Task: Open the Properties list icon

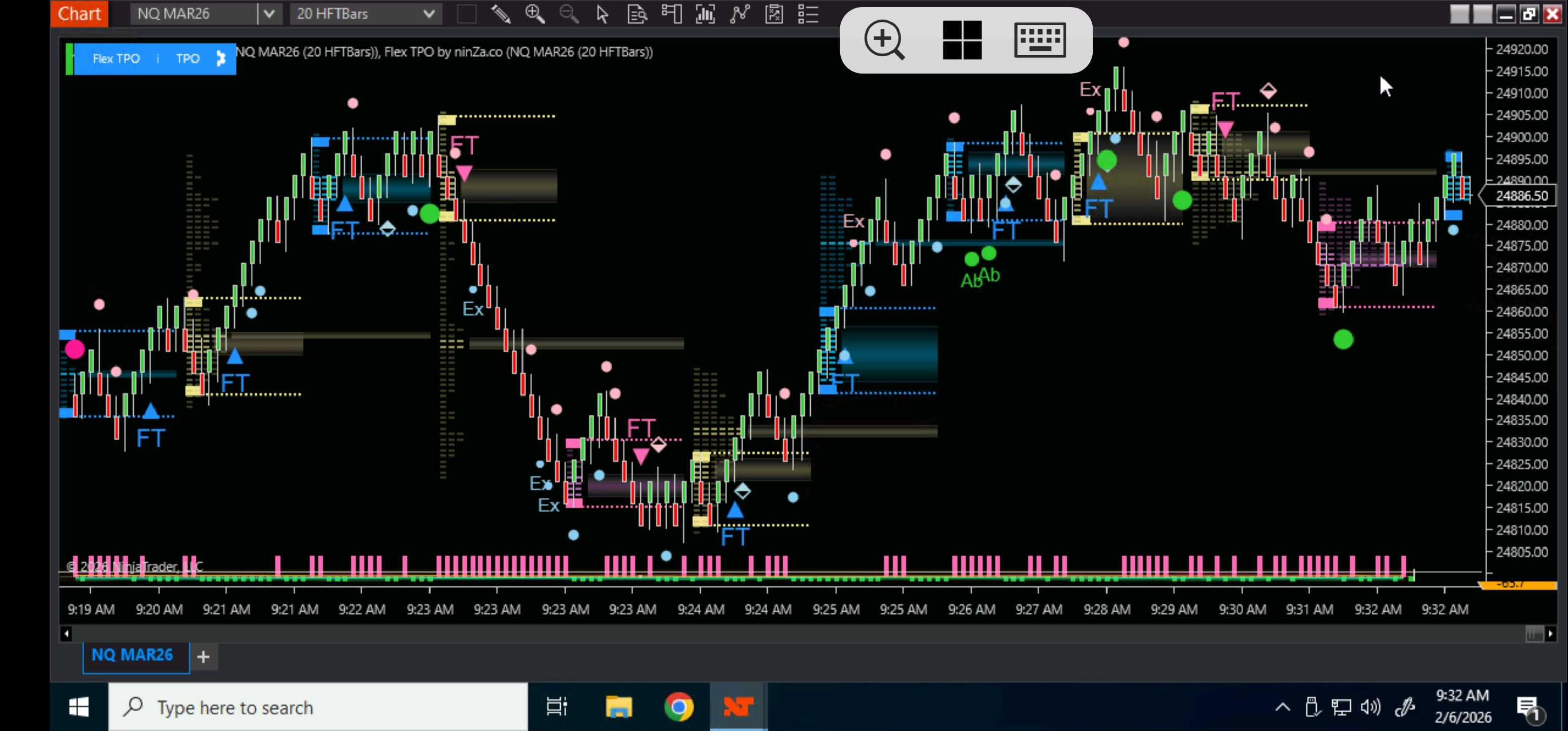Action: pos(808,13)
